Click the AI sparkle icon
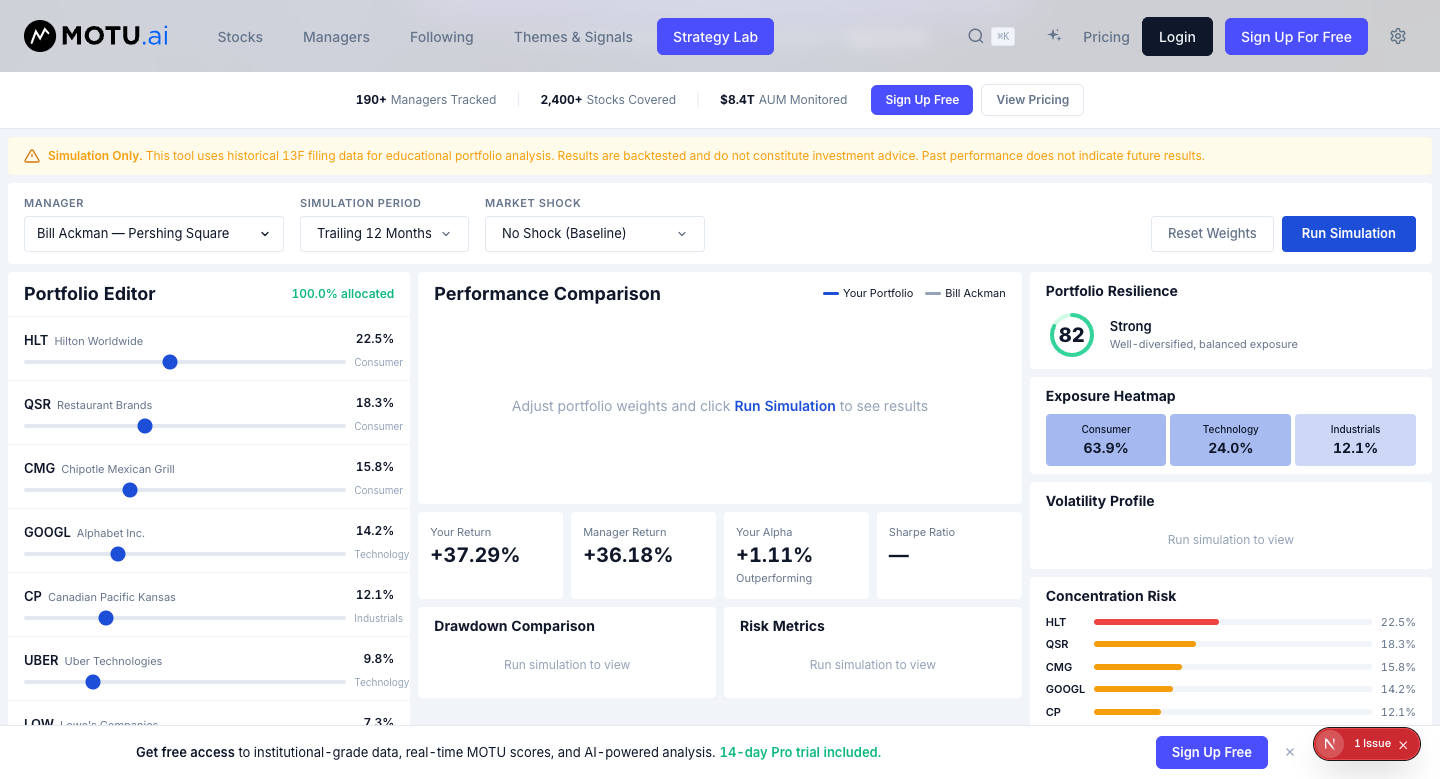 click(1054, 36)
